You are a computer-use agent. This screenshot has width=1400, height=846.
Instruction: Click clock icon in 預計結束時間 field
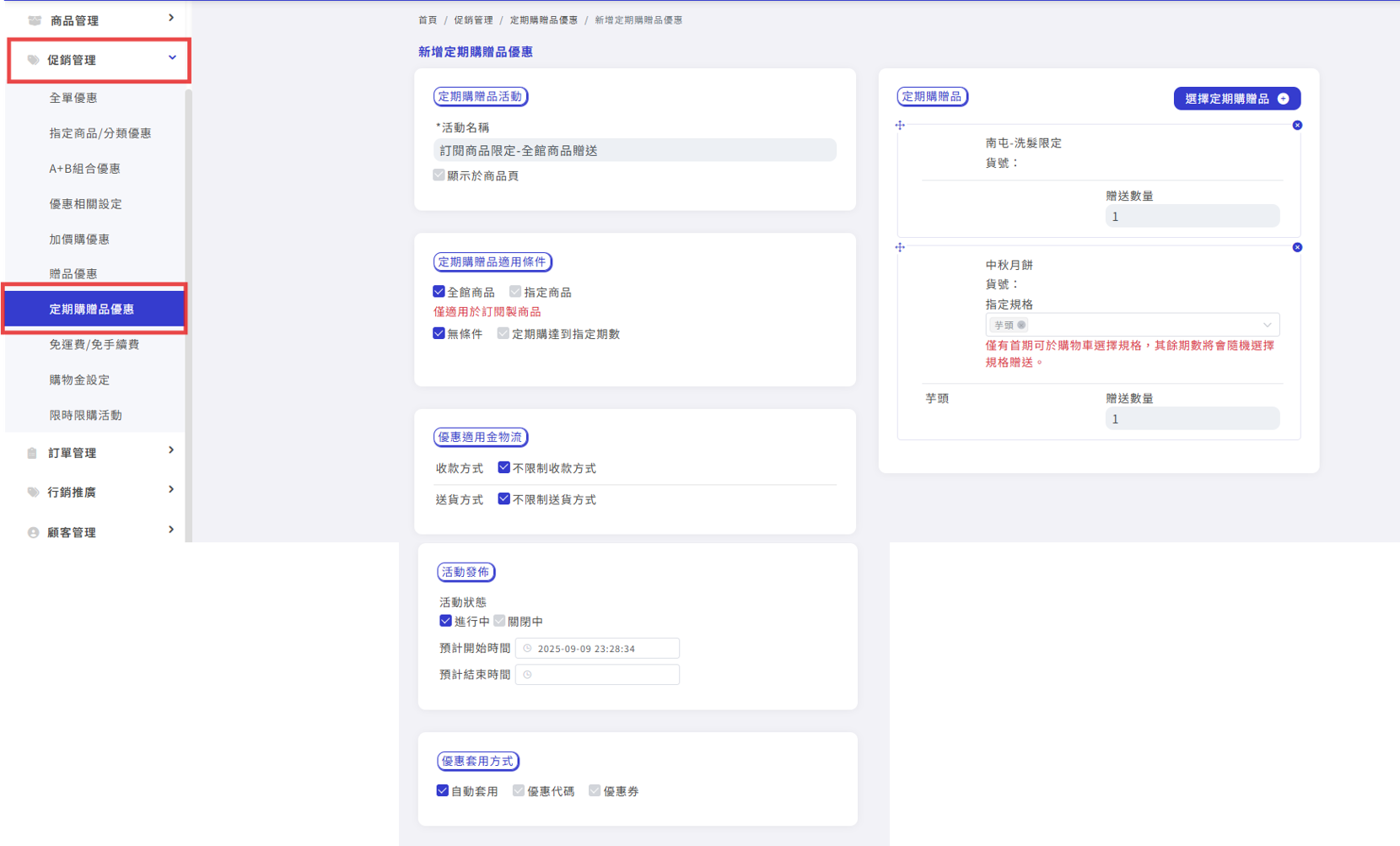click(x=527, y=675)
